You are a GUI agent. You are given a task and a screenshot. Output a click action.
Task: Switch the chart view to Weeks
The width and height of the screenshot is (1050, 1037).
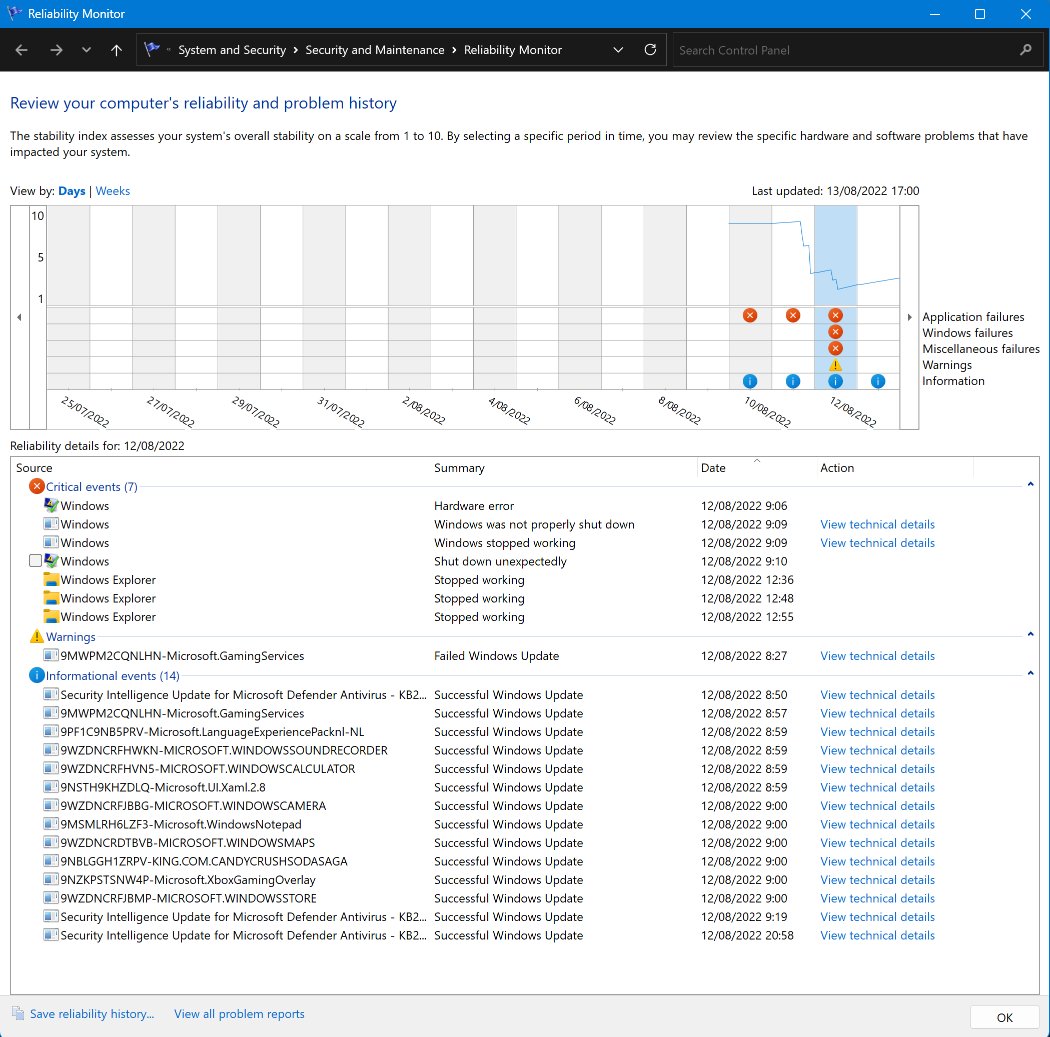113,191
